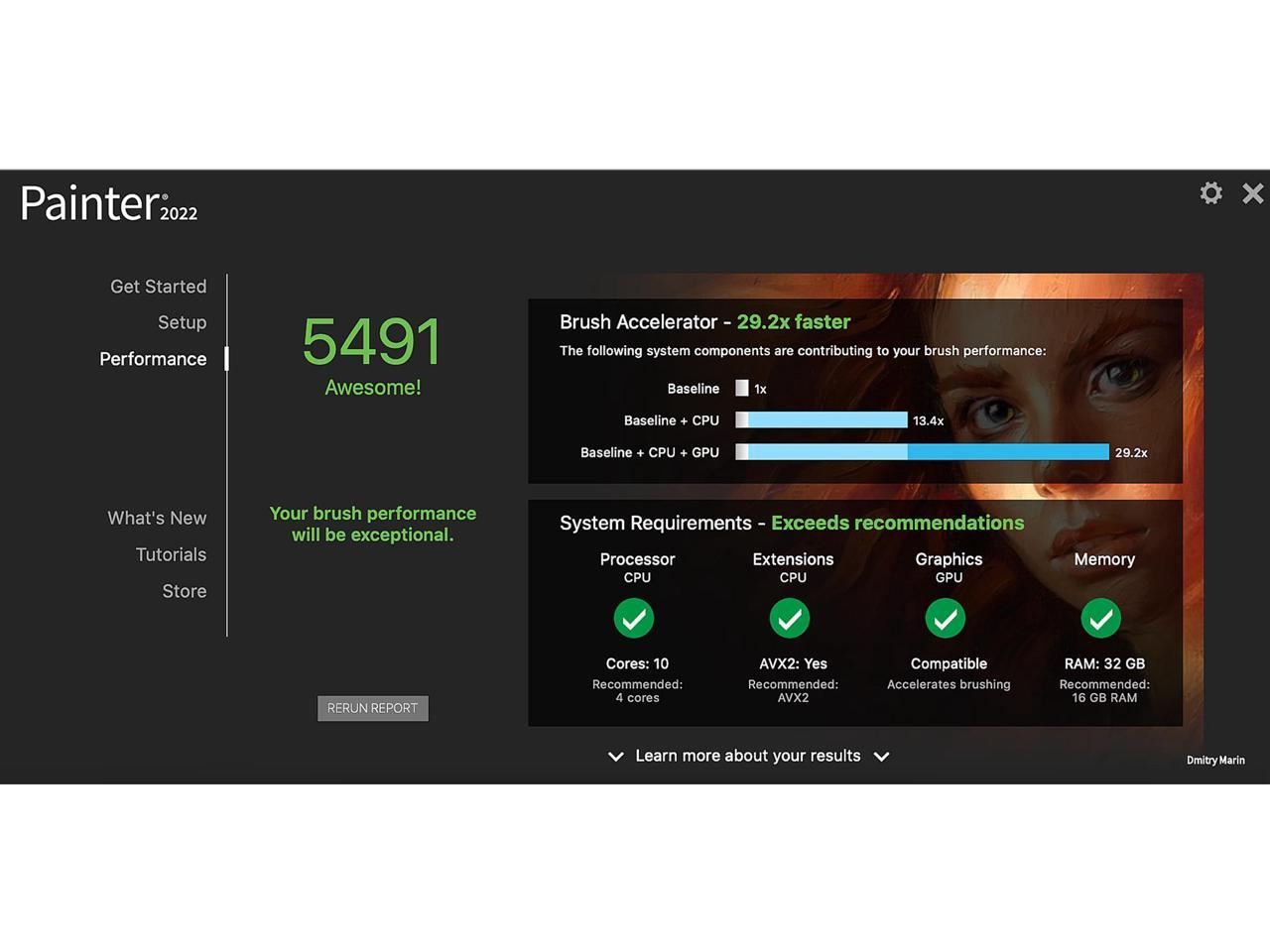Image resolution: width=1270 pixels, height=952 pixels.
Task: Select the Performance tab
Action: pos(153,359)
